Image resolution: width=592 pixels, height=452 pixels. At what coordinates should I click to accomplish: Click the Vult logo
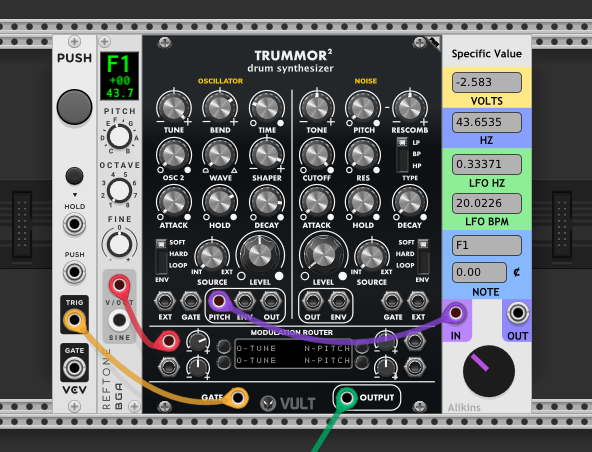coord(288,404)
